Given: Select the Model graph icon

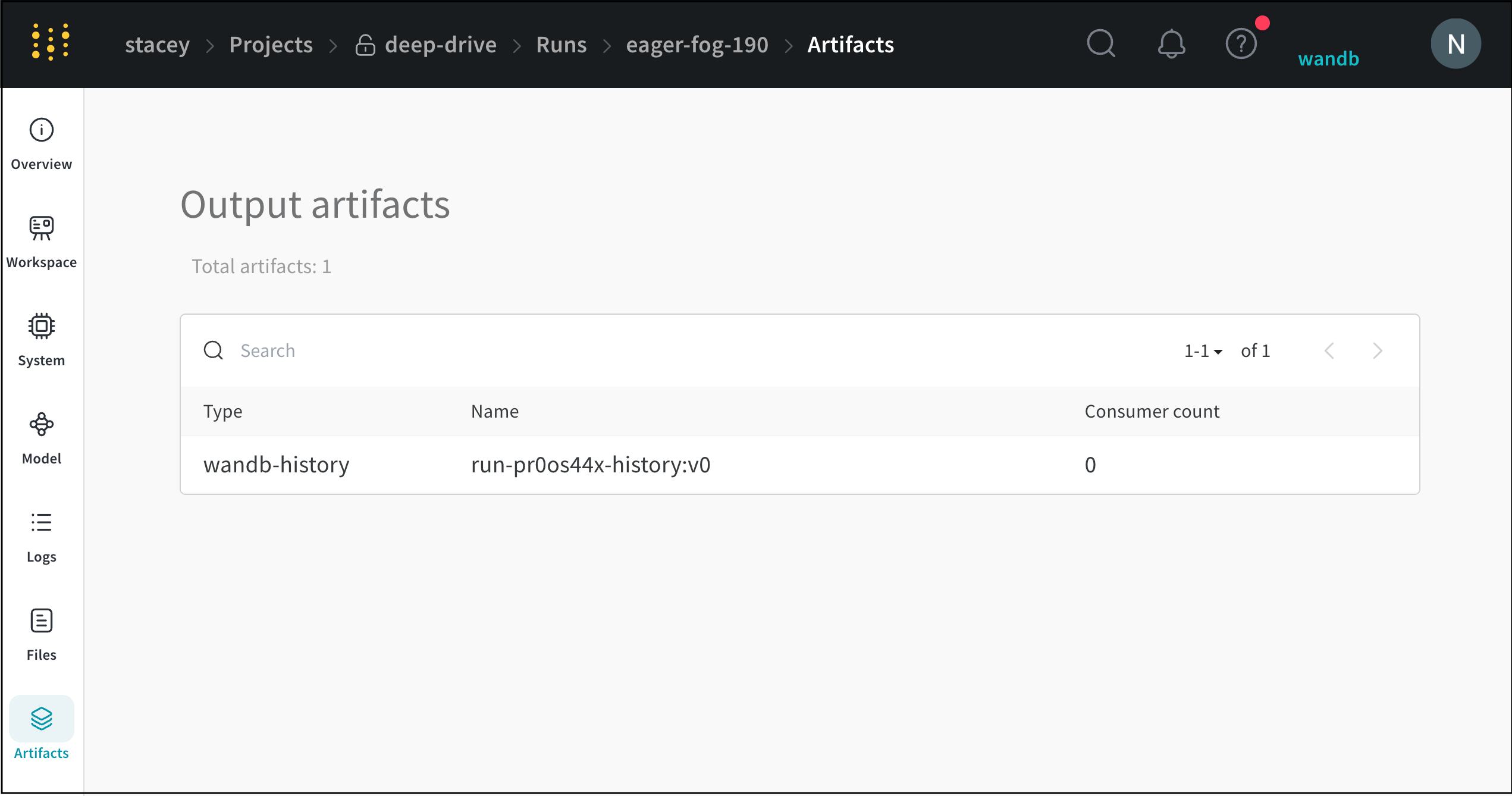Looking at the screenshot, I should click(x=41, y=425).
